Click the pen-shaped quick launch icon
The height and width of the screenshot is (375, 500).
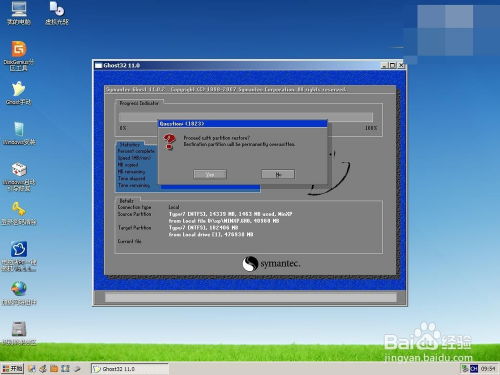tap(77, 369)
